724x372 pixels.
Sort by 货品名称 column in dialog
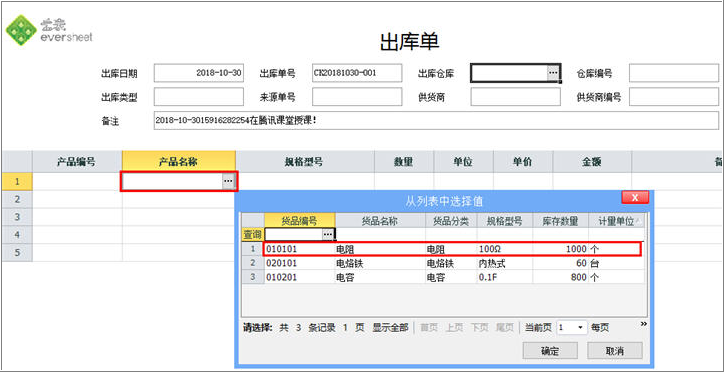pos(380,221)
